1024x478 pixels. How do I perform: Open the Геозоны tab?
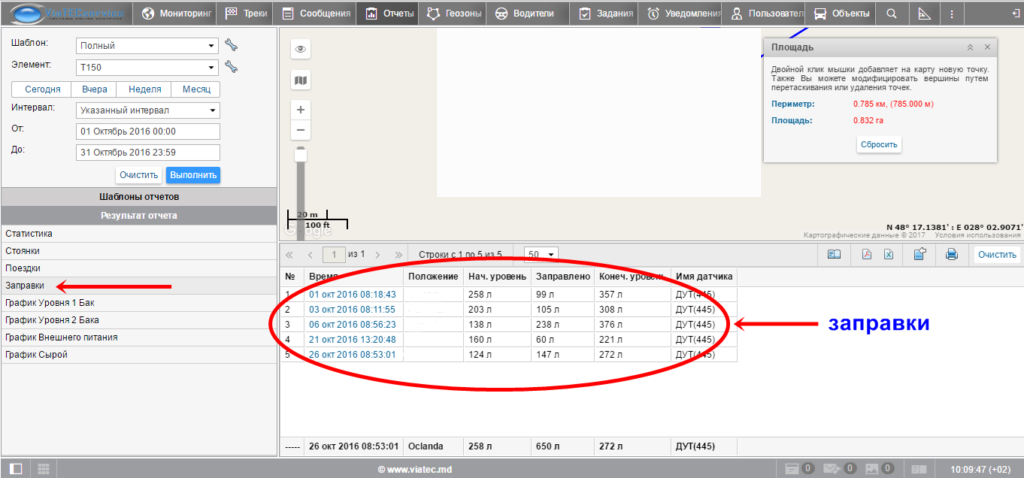454,14
